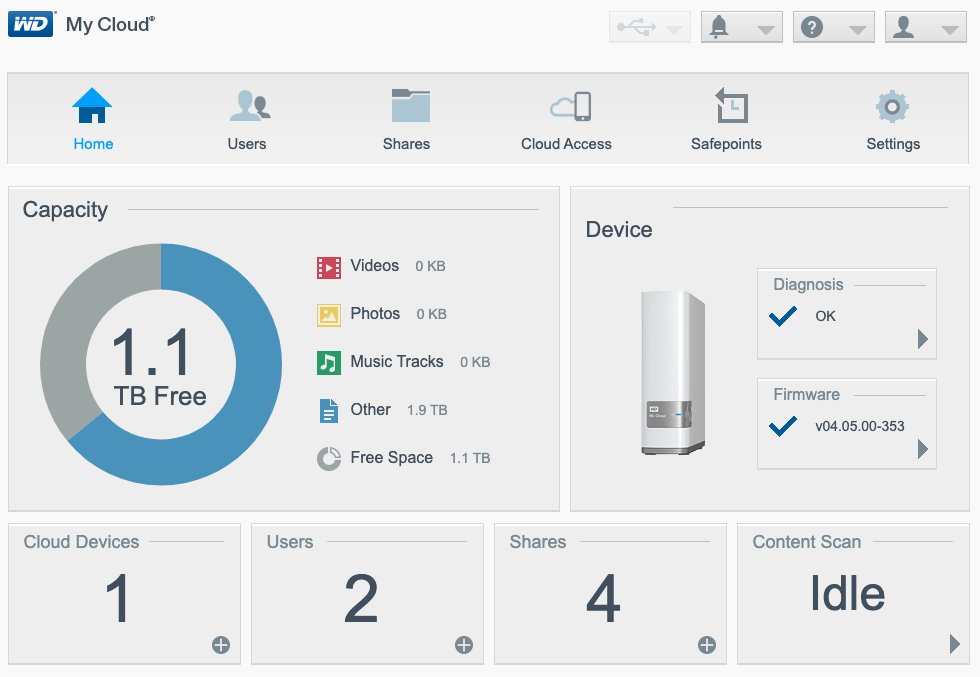Open the Help question mark icon
The image size is (980, 677).
(x=811, y=26)
